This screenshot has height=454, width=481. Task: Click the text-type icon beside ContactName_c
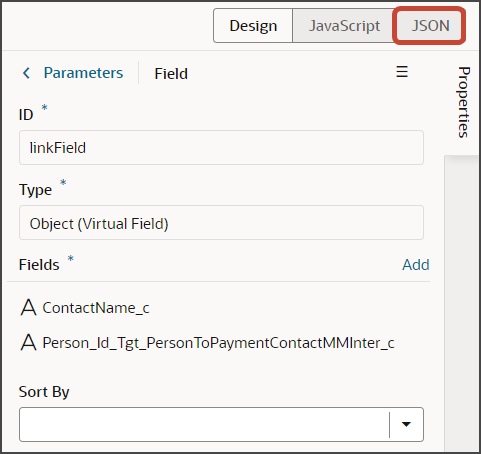28,307
